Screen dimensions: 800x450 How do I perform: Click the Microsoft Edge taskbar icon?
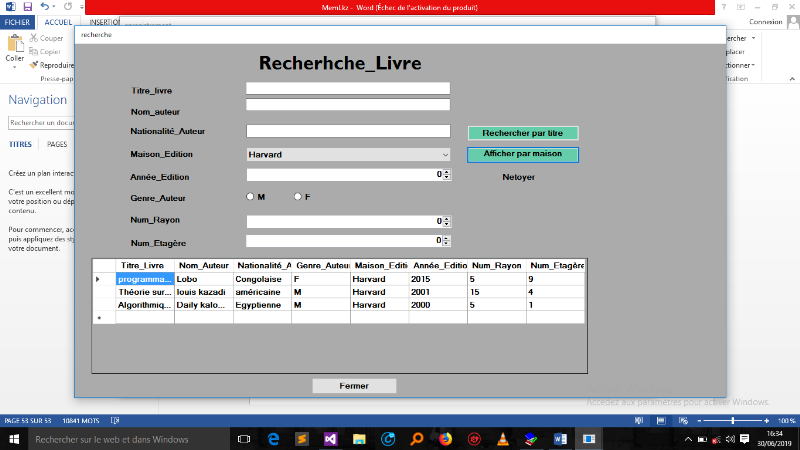[272, 439]
